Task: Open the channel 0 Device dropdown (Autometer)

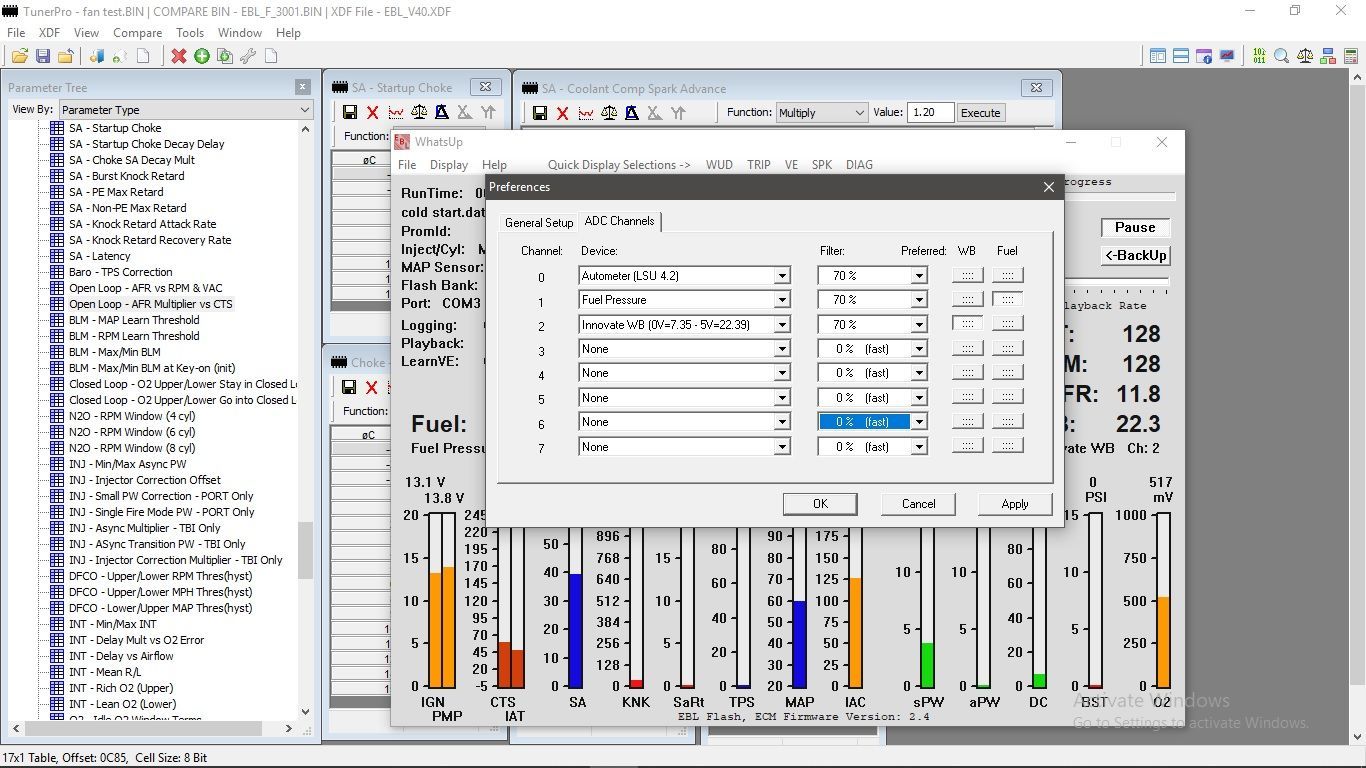Action: point(782,275)
